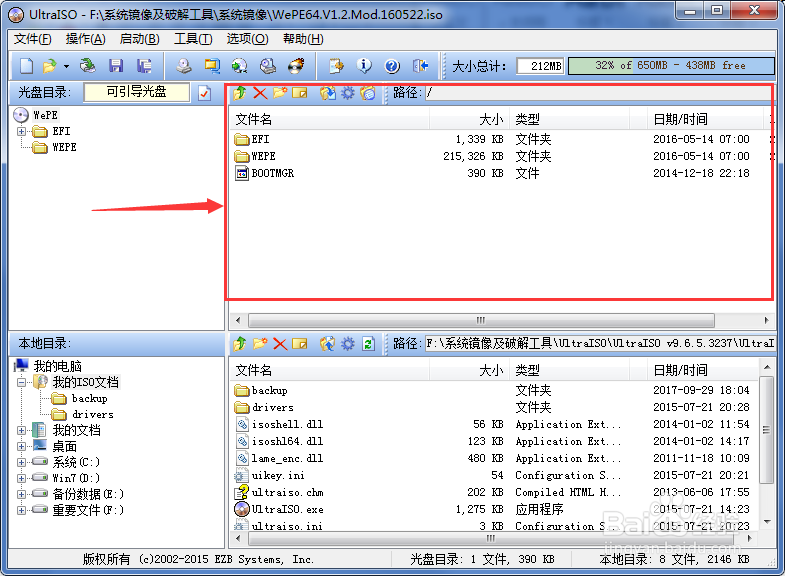Click the Save As icon
Screen dimensions: 785x576
click(144, 66)
